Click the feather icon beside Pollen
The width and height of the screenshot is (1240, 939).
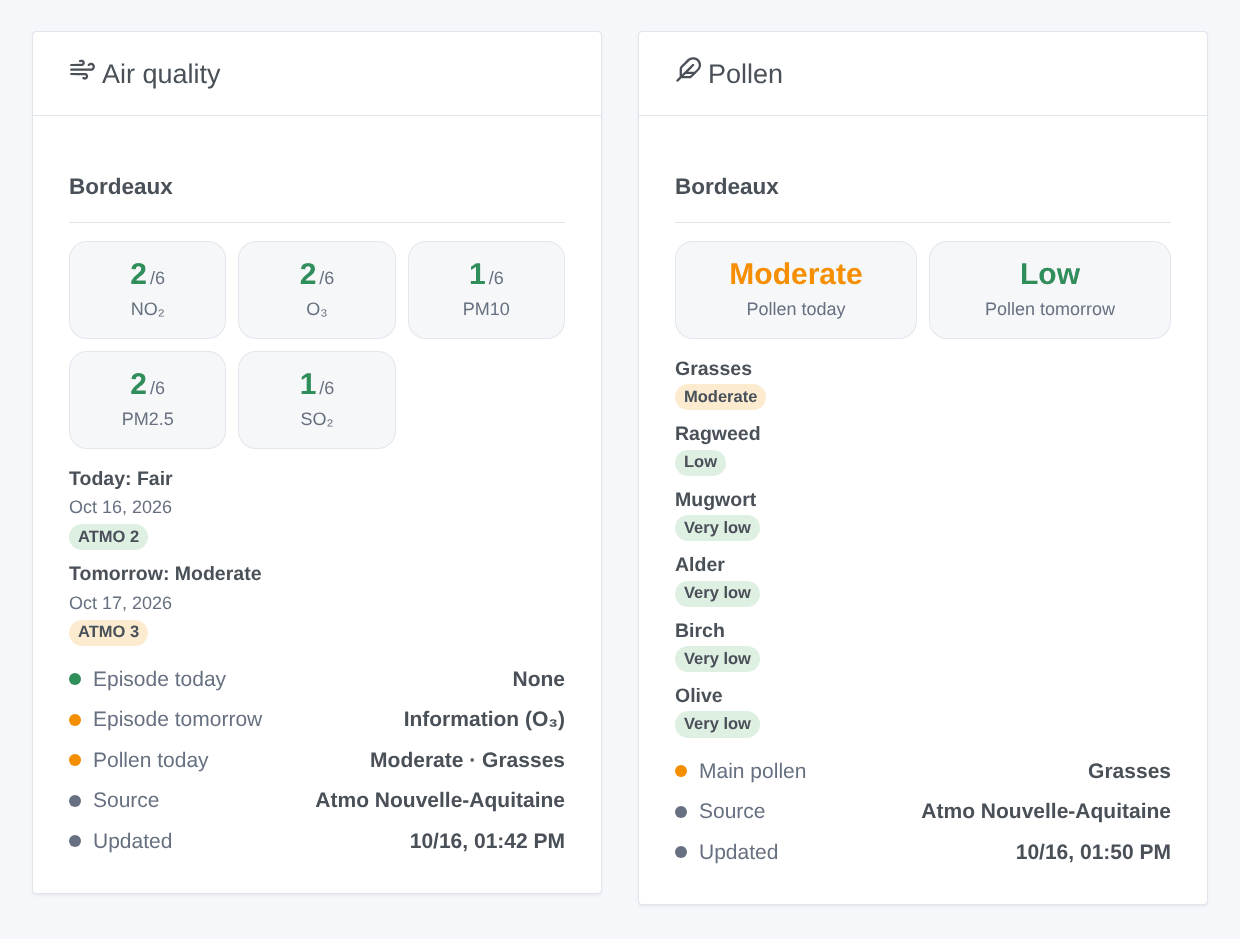[688, 70]
